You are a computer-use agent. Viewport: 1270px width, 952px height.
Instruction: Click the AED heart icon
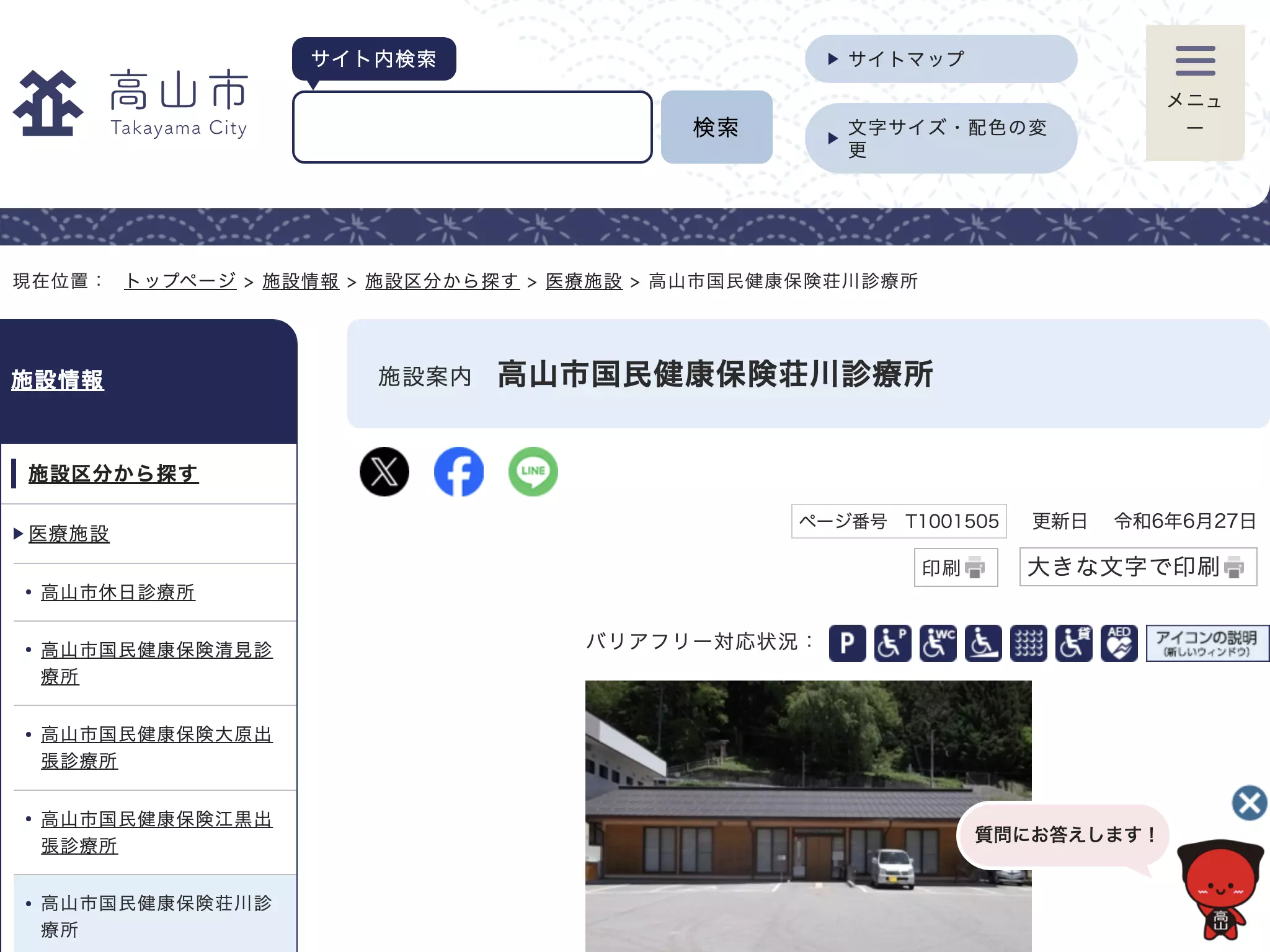click(x=1119, y=643)
